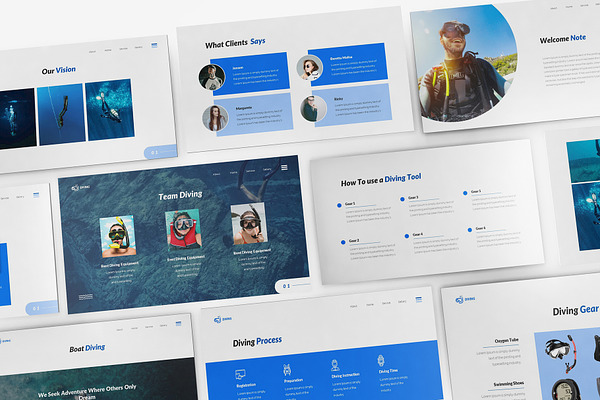
Task: Click the 'Our Vision' slide title
Action: click(x=59, y=70)
